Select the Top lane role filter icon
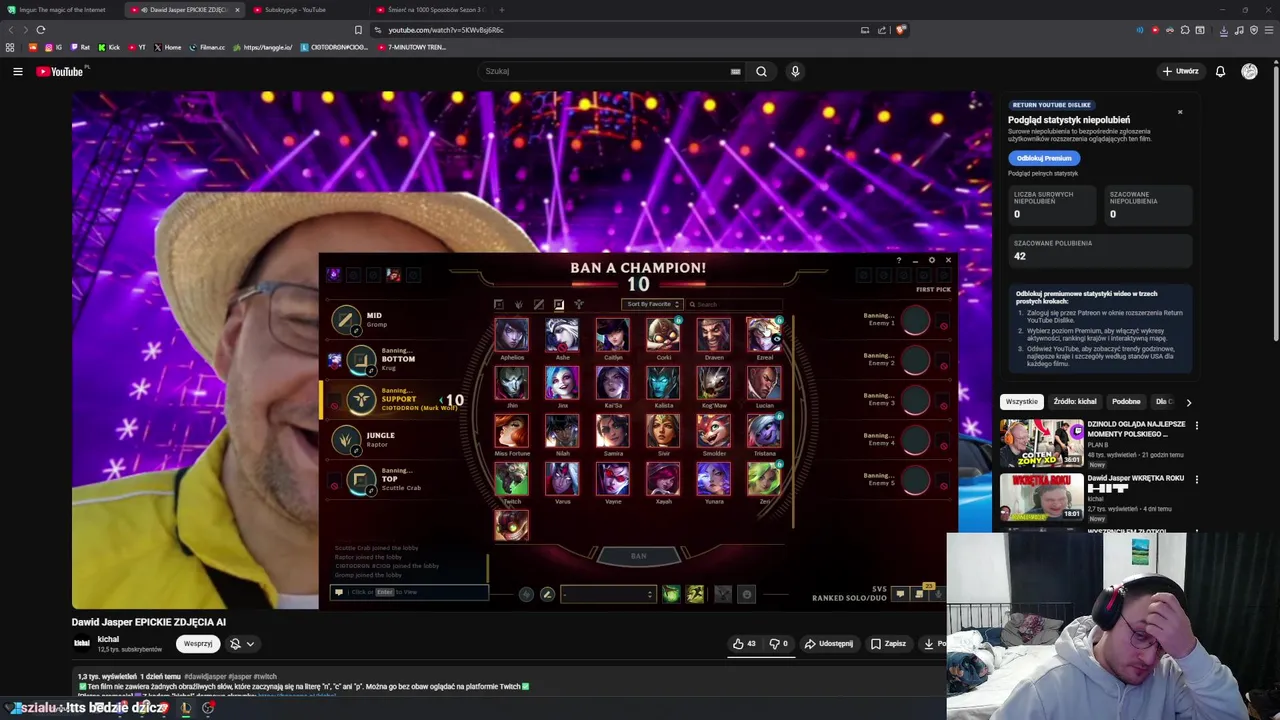Screen dimensions: 1280x720 (x=498, y=304)
